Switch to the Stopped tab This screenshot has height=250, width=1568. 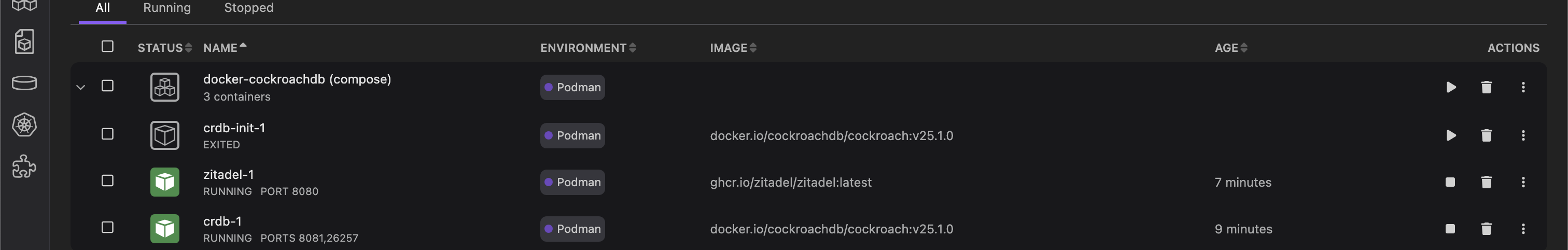click(x=248, y=8)
